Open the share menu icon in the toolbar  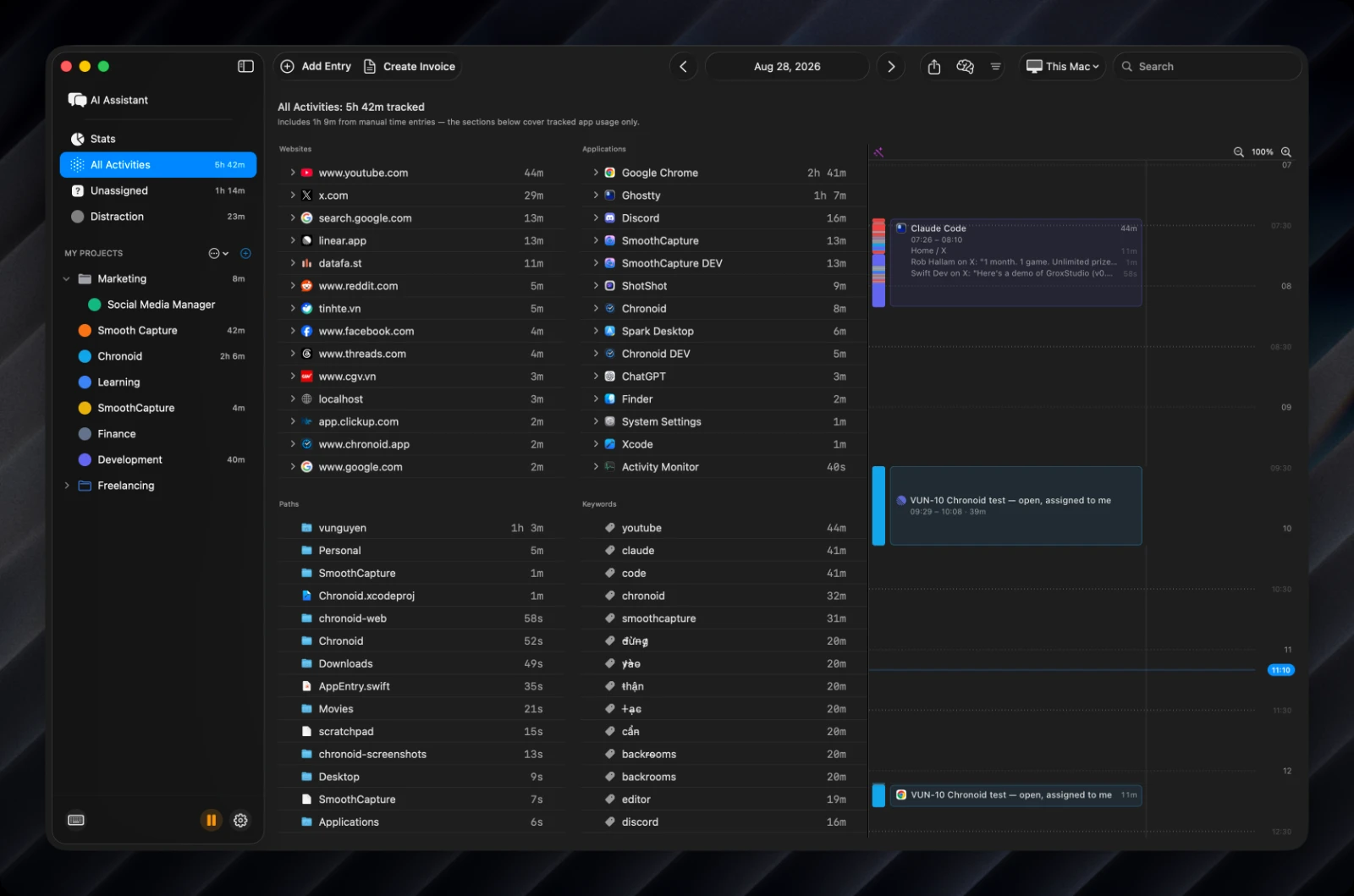tap(934, 66)
